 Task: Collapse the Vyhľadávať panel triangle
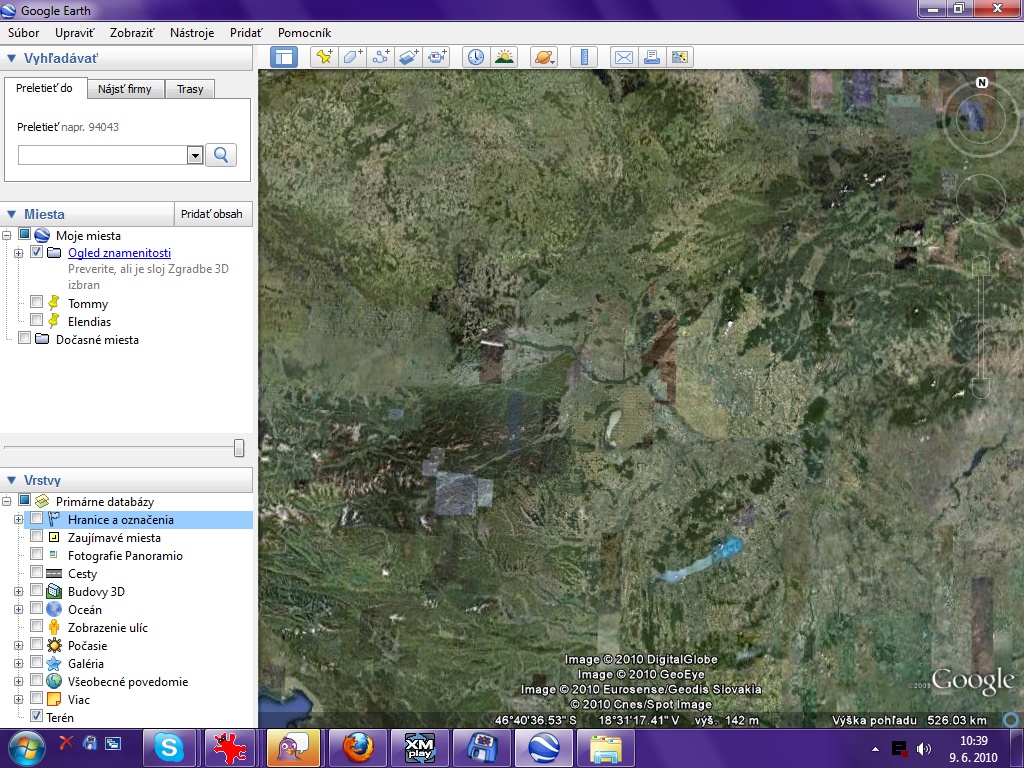click(11, 58)
